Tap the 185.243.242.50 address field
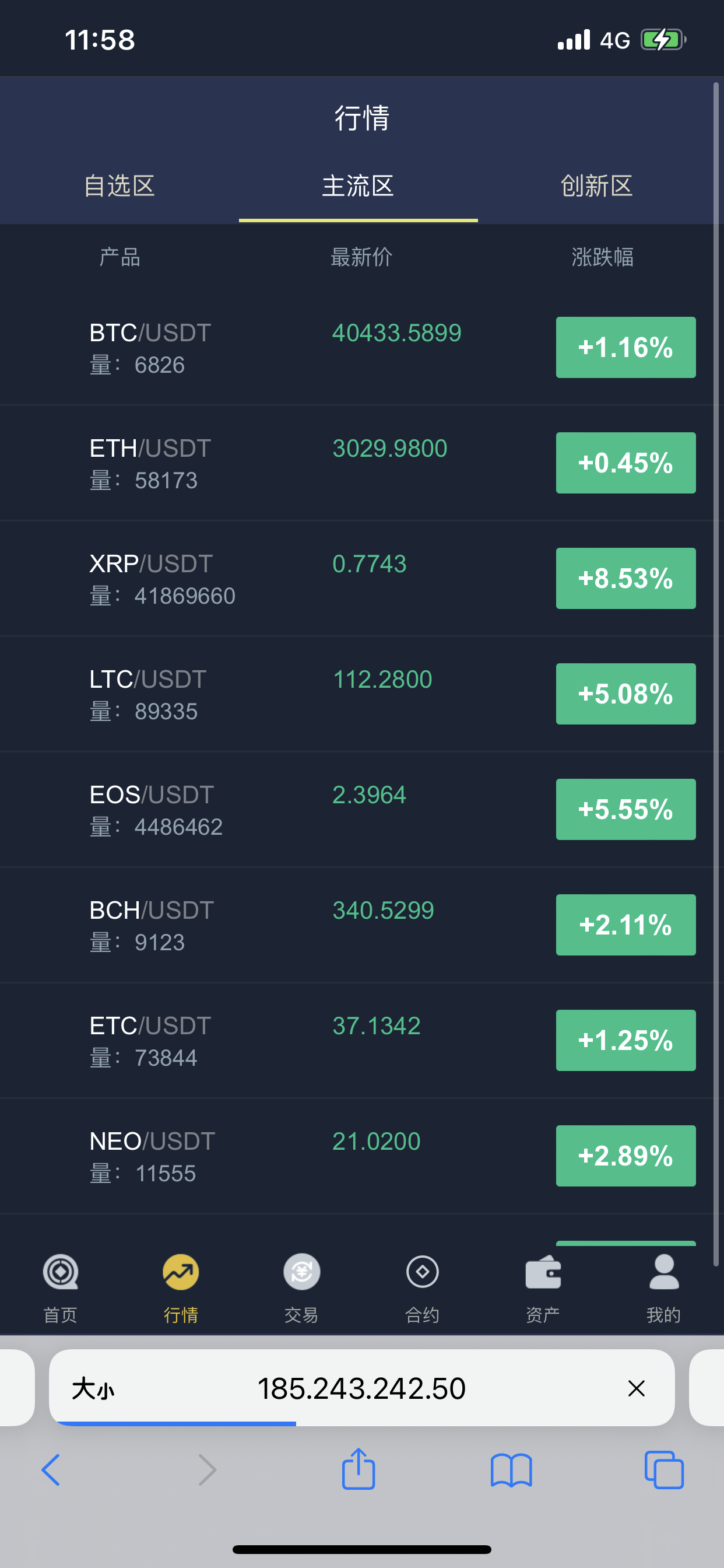Screen dimensions: 724x1568 click(361, 1389)
